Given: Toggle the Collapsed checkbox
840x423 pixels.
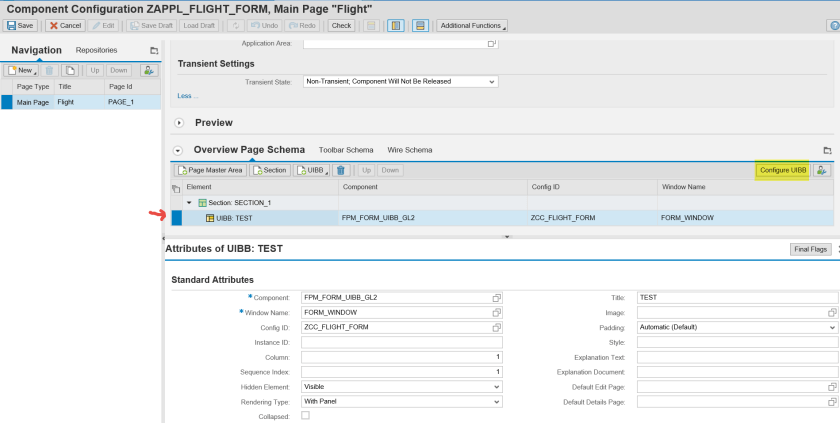Looking at the screenshot, I should point(306,415).
